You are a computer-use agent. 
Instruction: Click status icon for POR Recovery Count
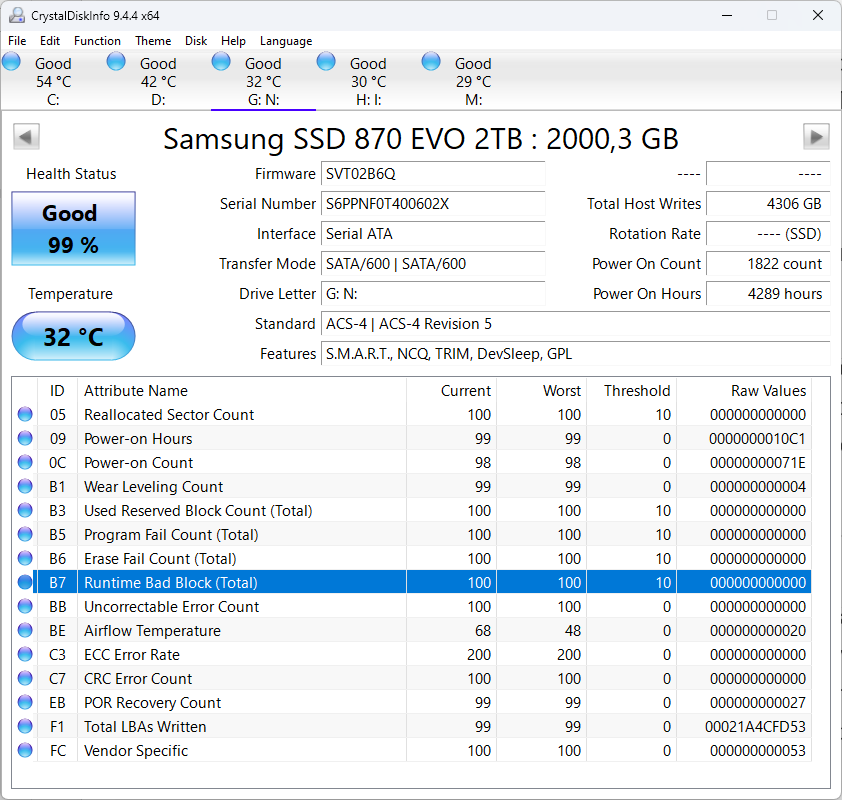click(25, 702)
